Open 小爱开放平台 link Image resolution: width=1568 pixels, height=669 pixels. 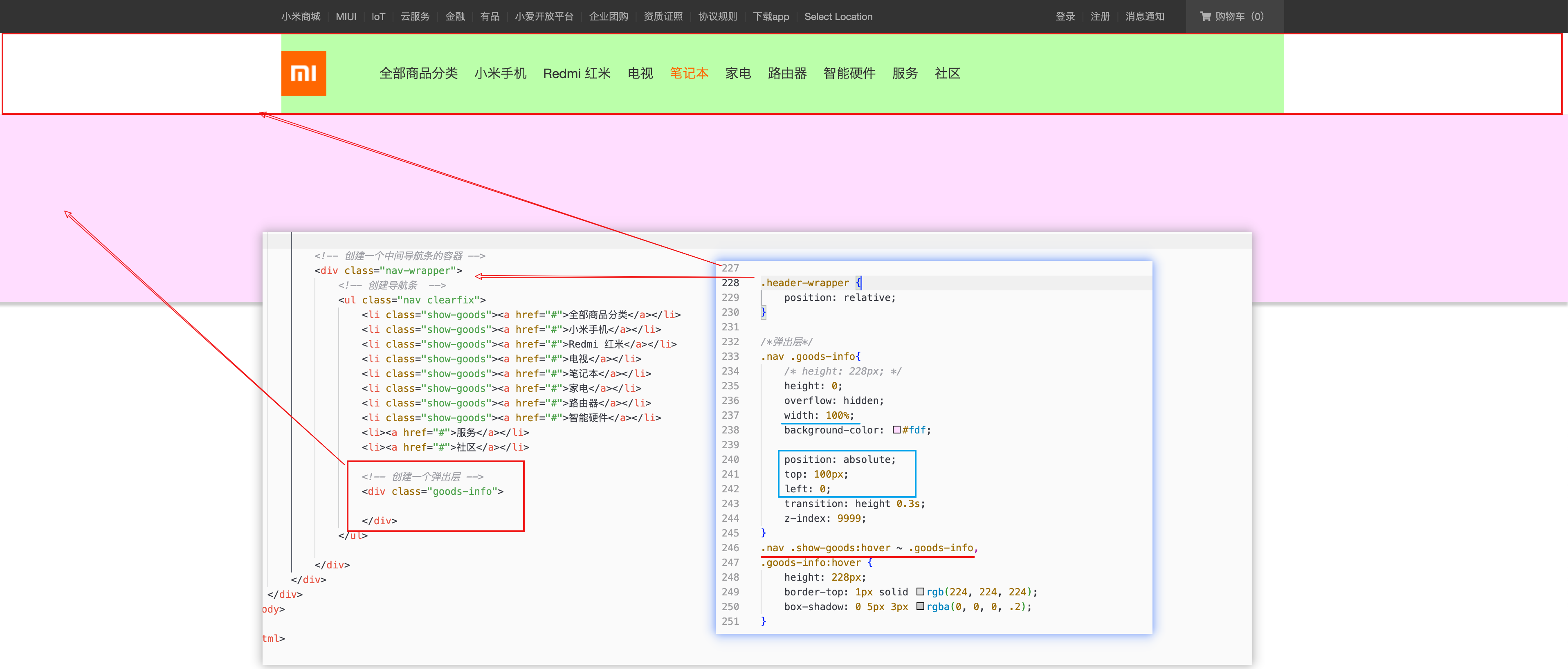pos(544,16)
